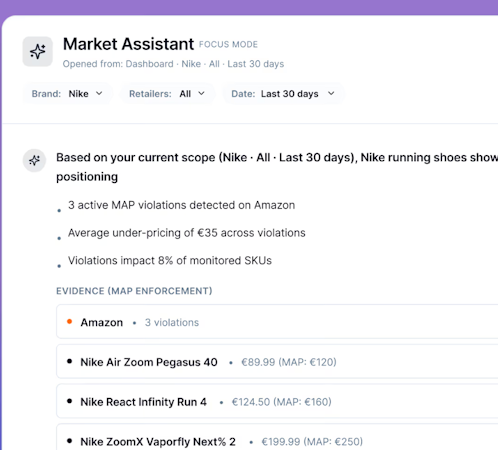
Task: Click the 'Based on your current scope' summary text
Action: (277, 167)
